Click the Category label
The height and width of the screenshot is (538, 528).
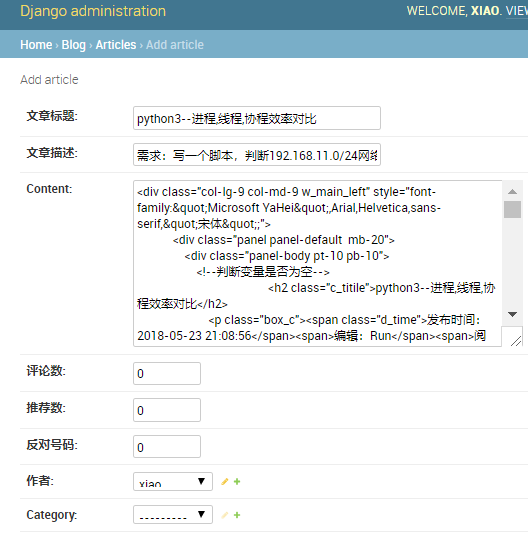[x=51, y=515]
